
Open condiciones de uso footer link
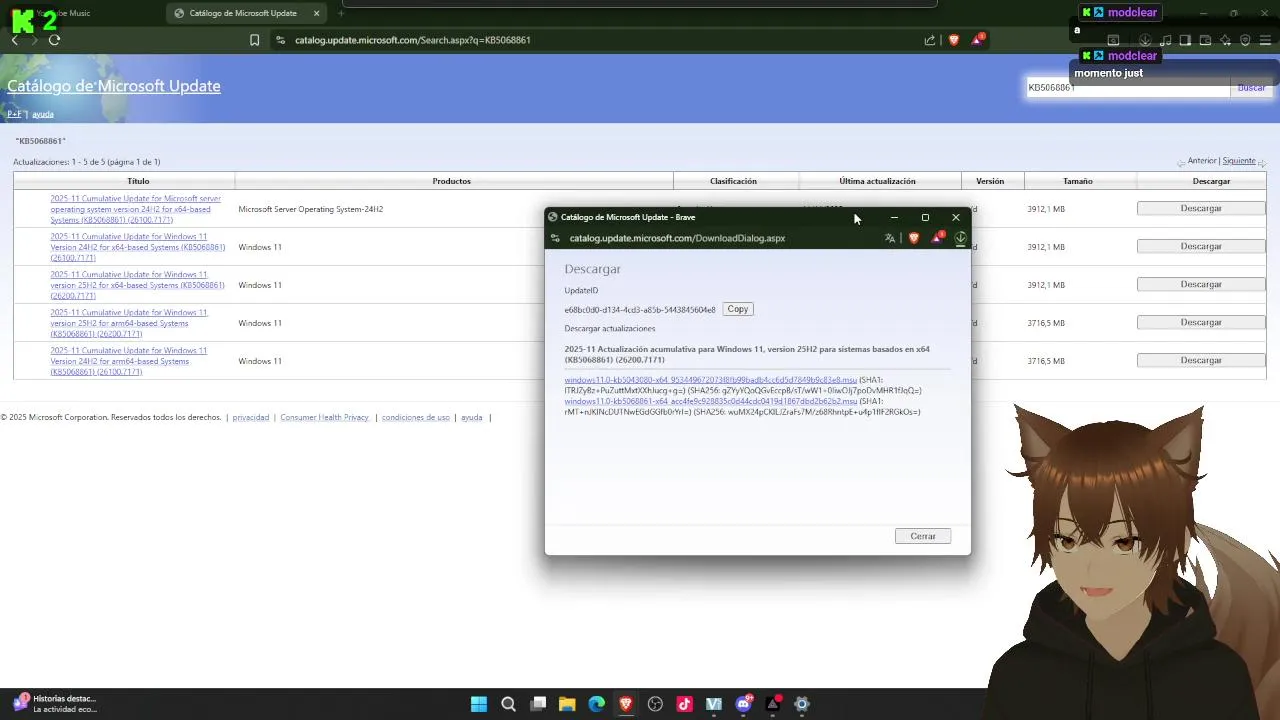point(415,417)
